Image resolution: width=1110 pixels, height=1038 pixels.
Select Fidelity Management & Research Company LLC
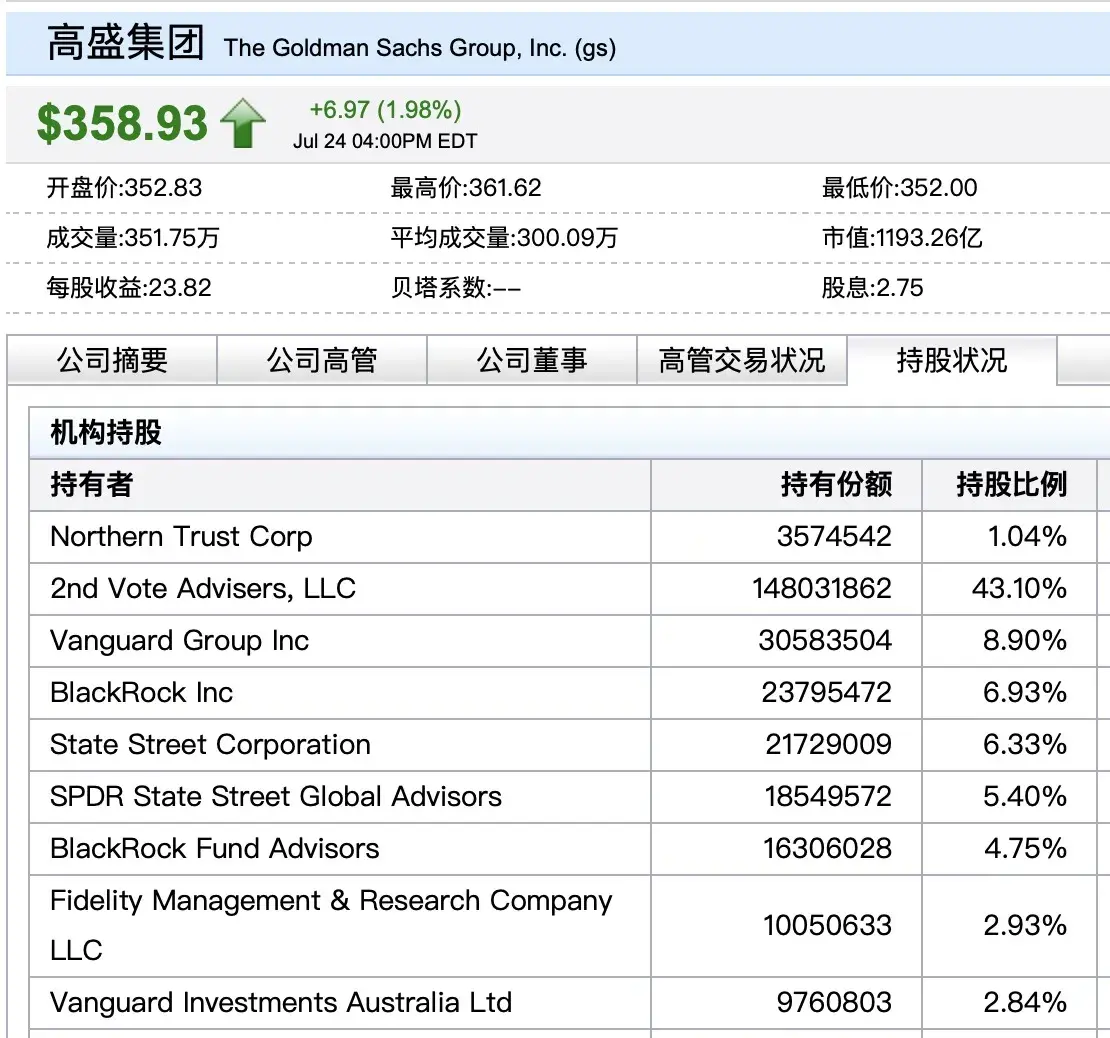click(x=330, y=924)
